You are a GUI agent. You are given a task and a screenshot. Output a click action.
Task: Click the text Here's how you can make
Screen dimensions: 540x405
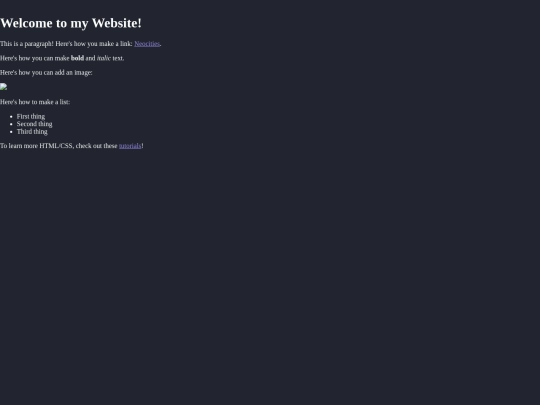[x=34, y=58]
